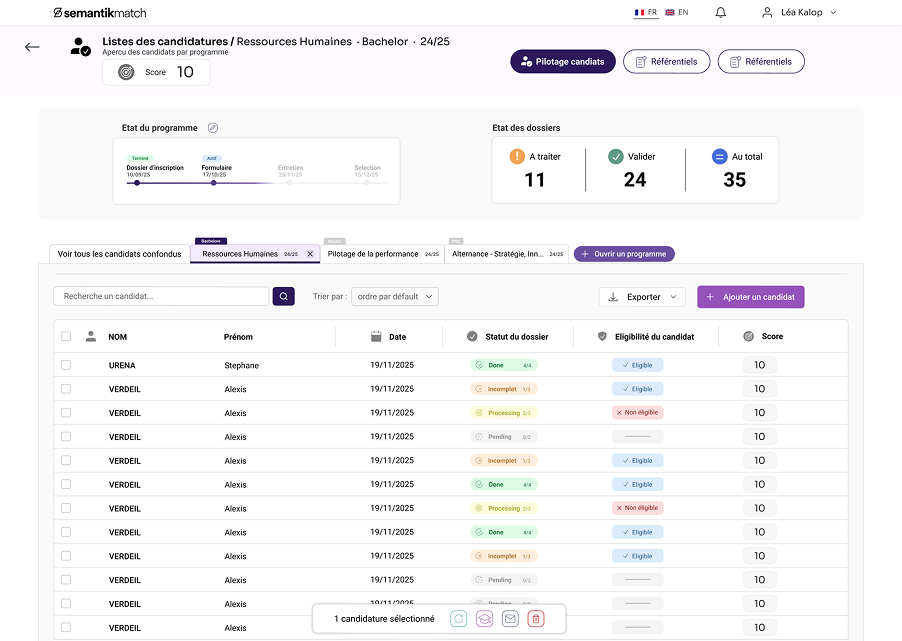Open the 'Trier par' sort dropdown
The height and width of the screenshot is (641, 902).
click(x=395, y=297)
